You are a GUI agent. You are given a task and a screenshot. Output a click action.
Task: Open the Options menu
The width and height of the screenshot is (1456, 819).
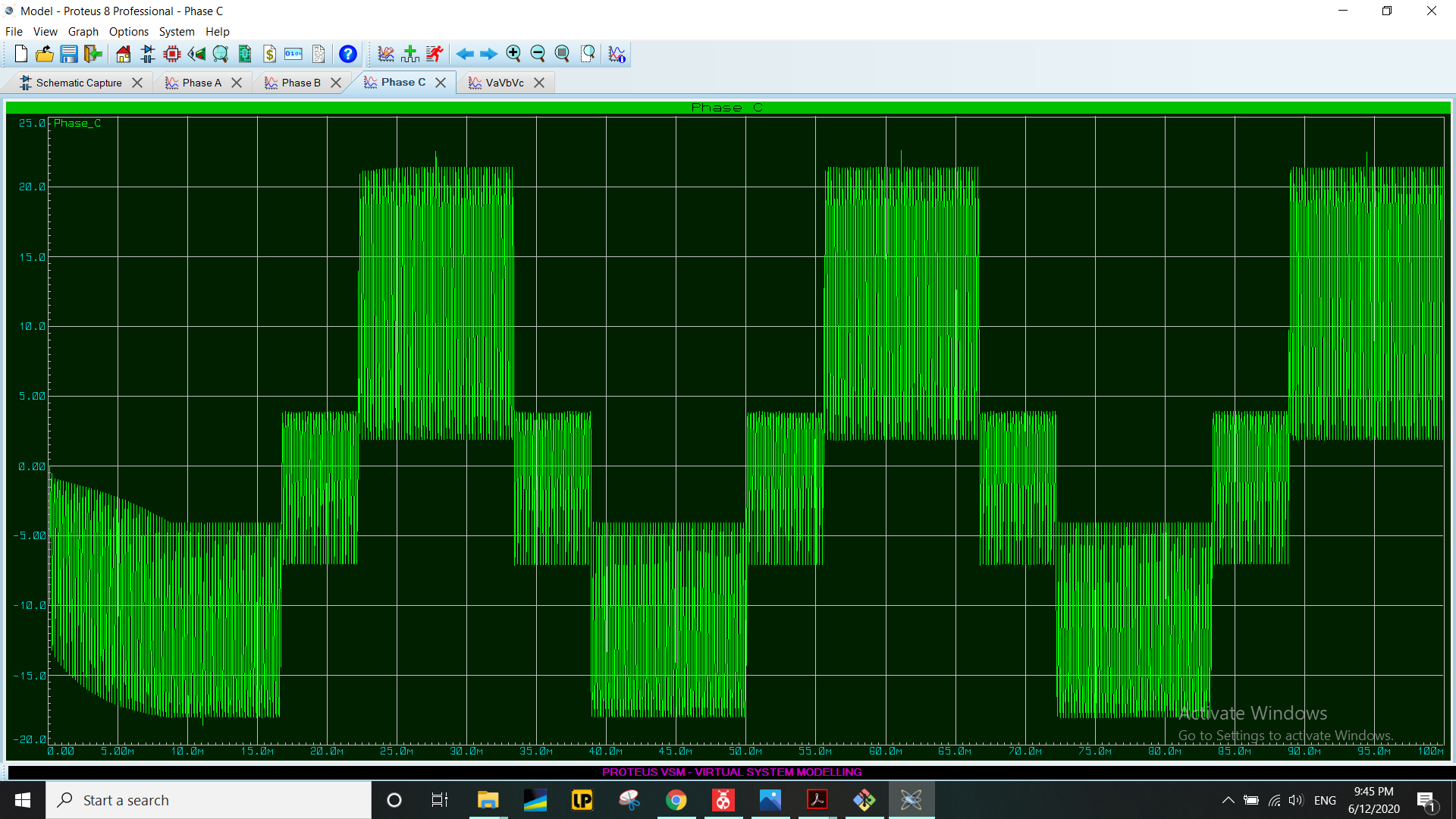click(128, 32)
